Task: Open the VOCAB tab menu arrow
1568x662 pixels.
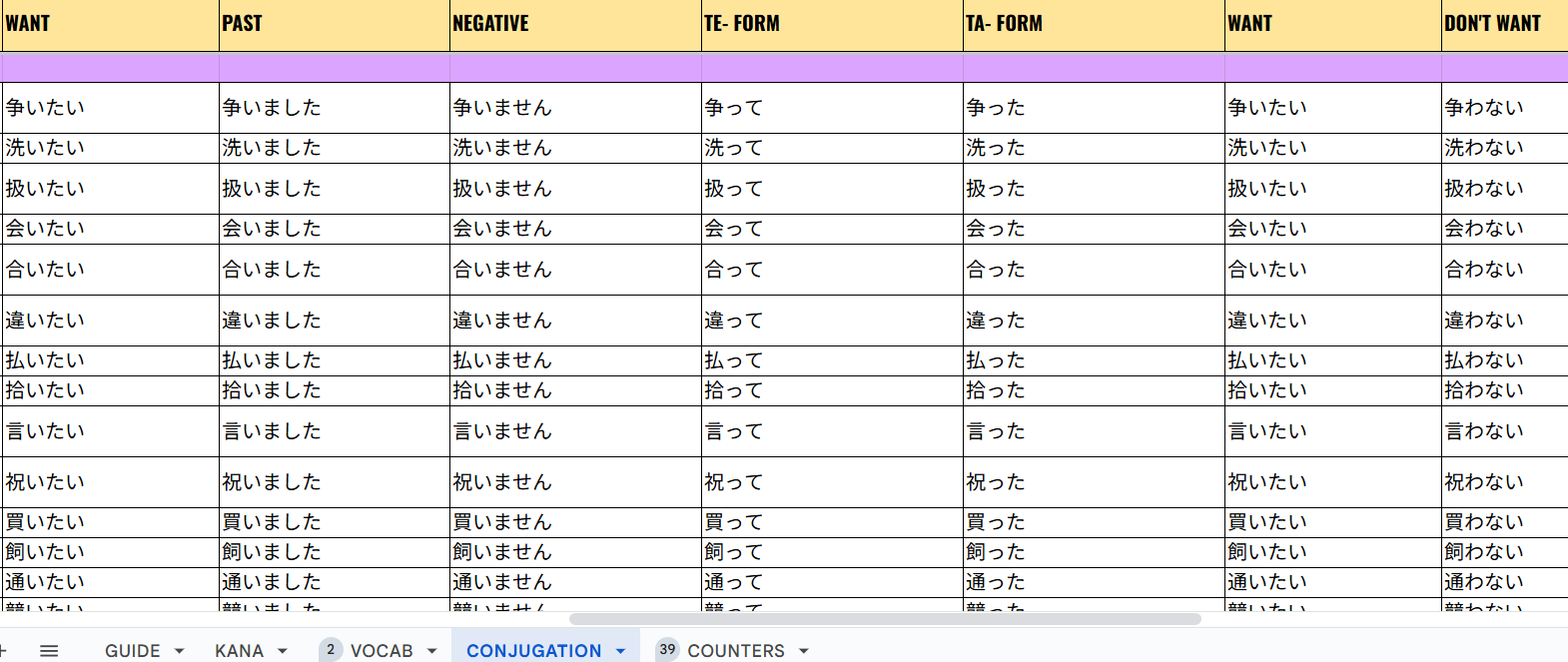Action: coord(432,651)
